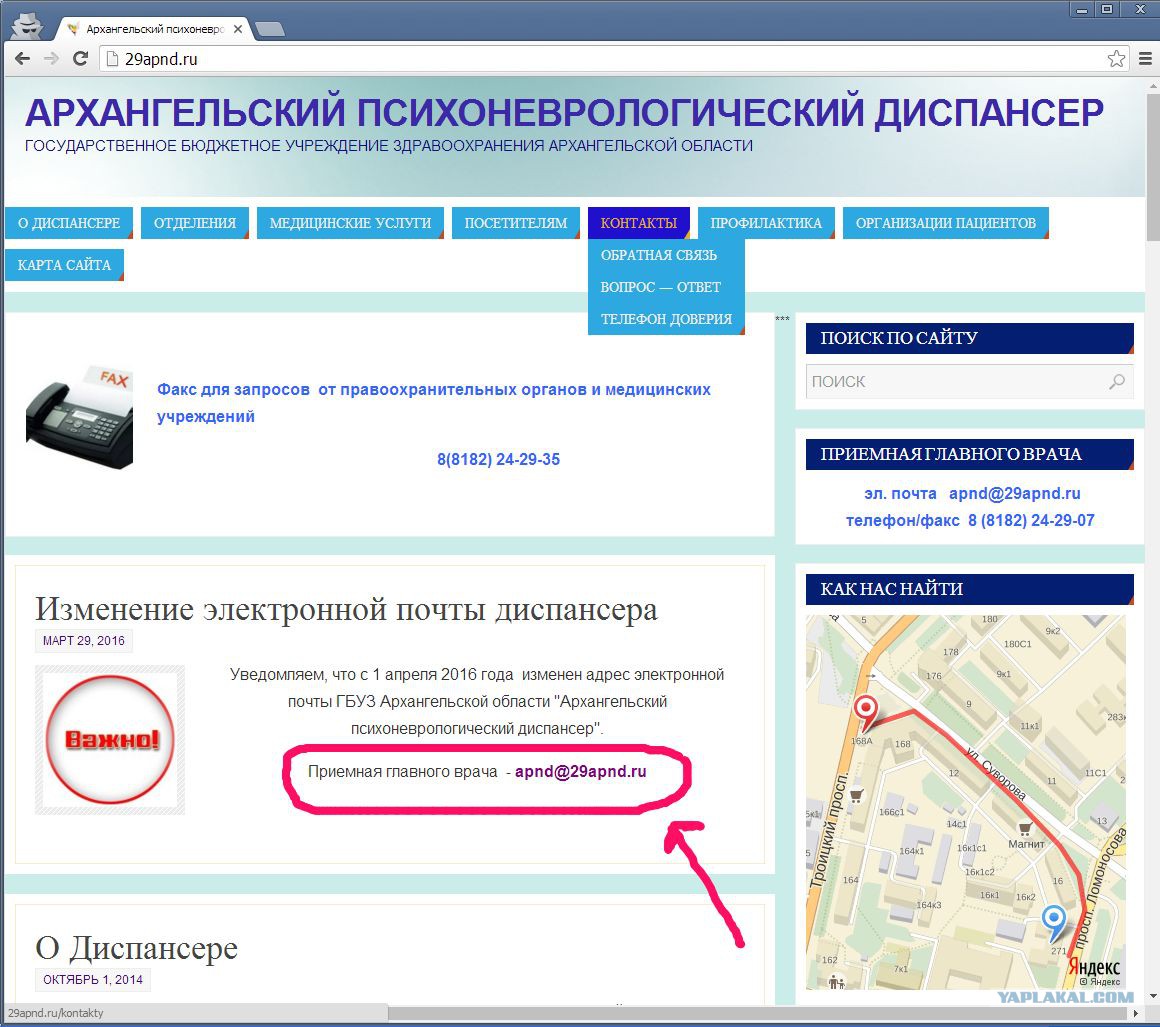
Task: Click the browser forward arrow button
Action: [x=51, y=59]
